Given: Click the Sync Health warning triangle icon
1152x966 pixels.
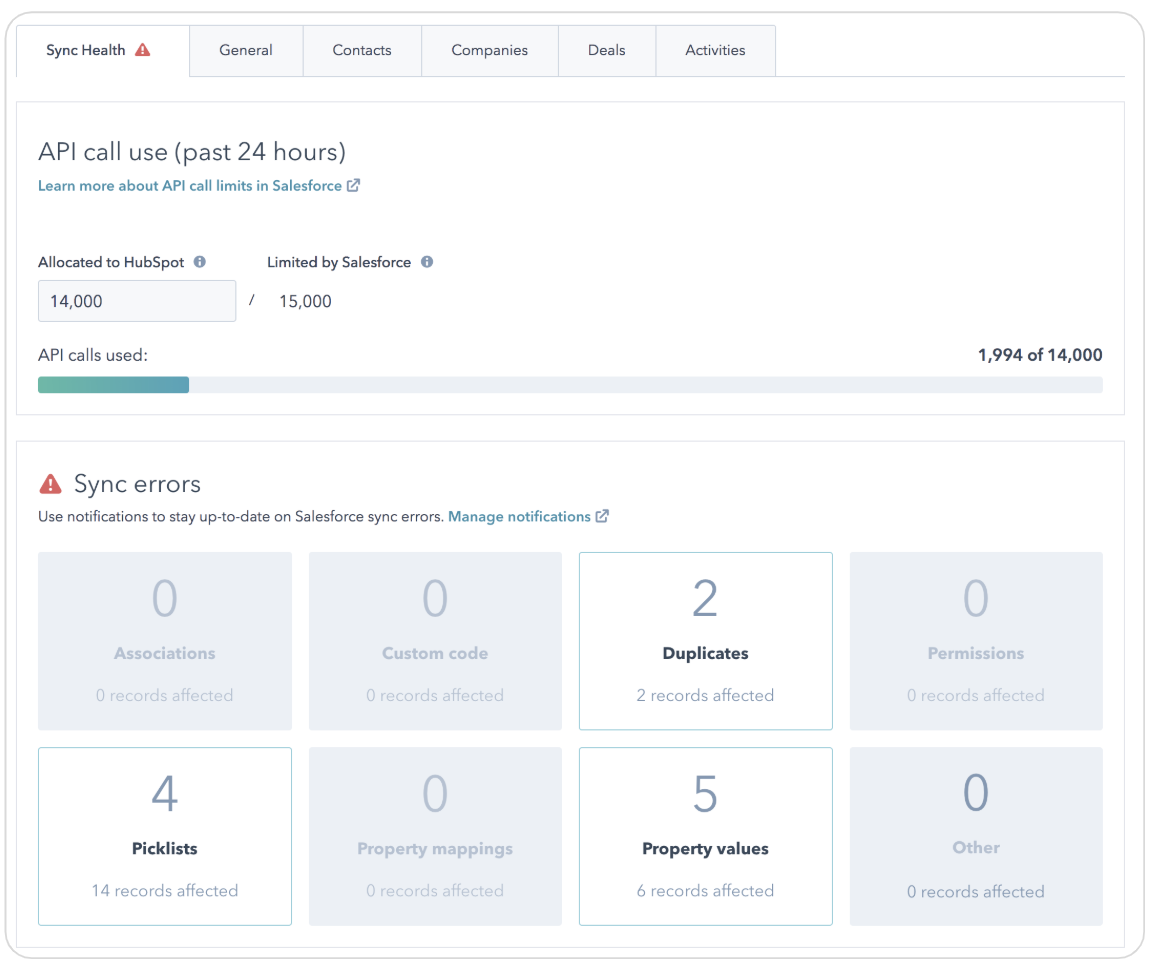Looking at the screenshot, I should [x=143, y=50].
